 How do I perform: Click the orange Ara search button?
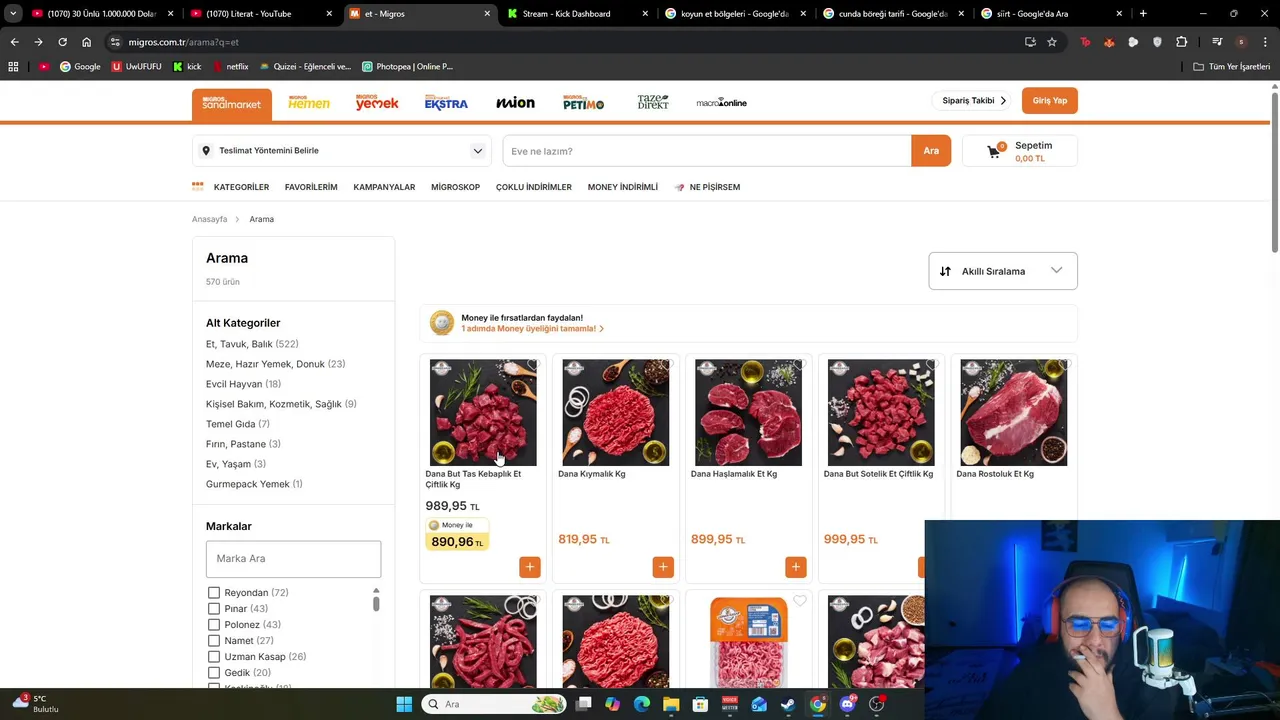[x=931, y=151]
